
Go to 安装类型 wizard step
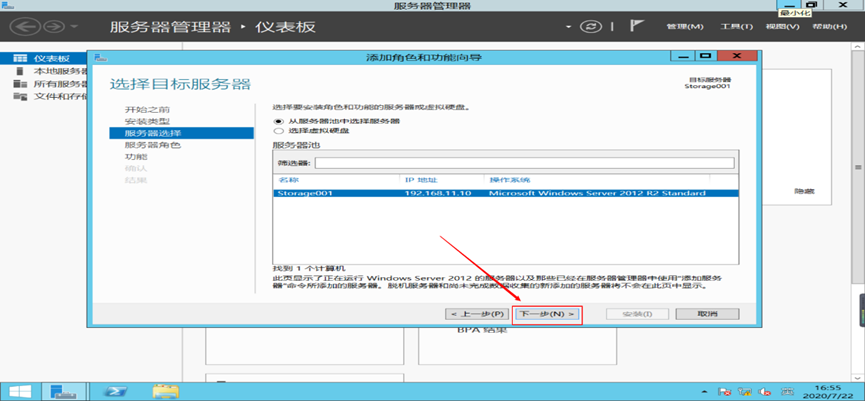point(147,121)
